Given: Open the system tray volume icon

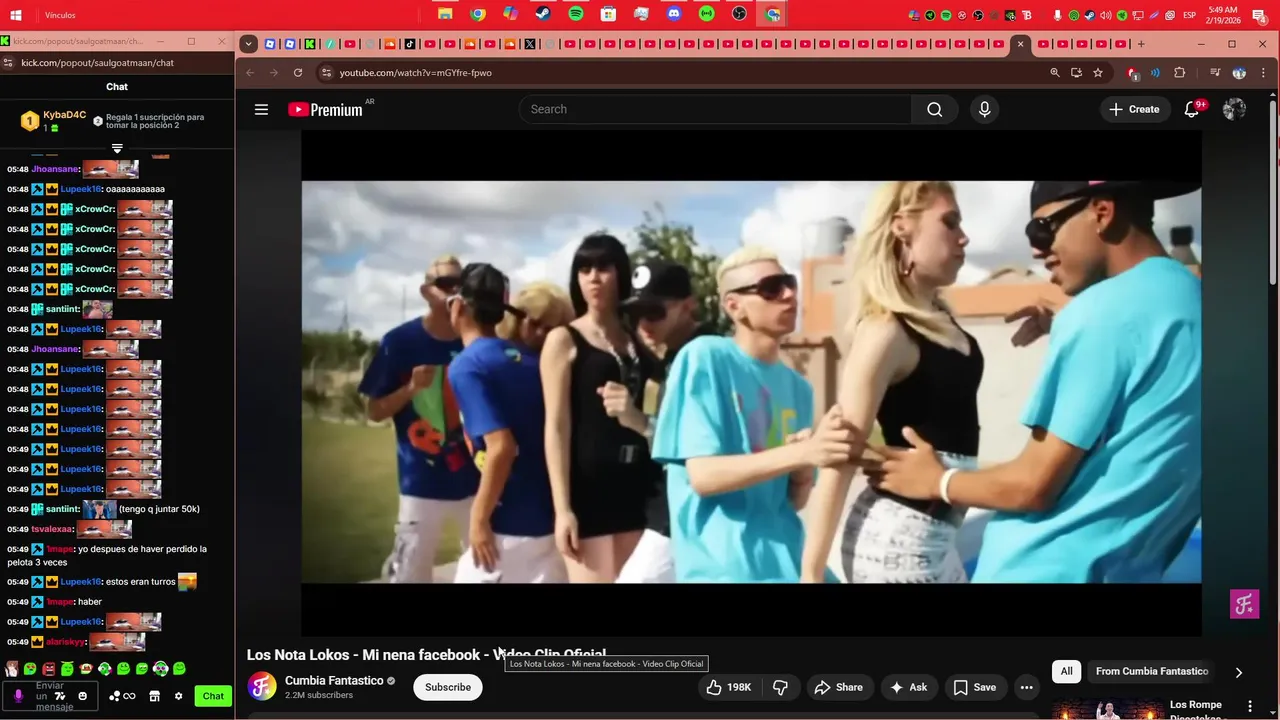Looking at the screenshot, I should click(1105, 15).
